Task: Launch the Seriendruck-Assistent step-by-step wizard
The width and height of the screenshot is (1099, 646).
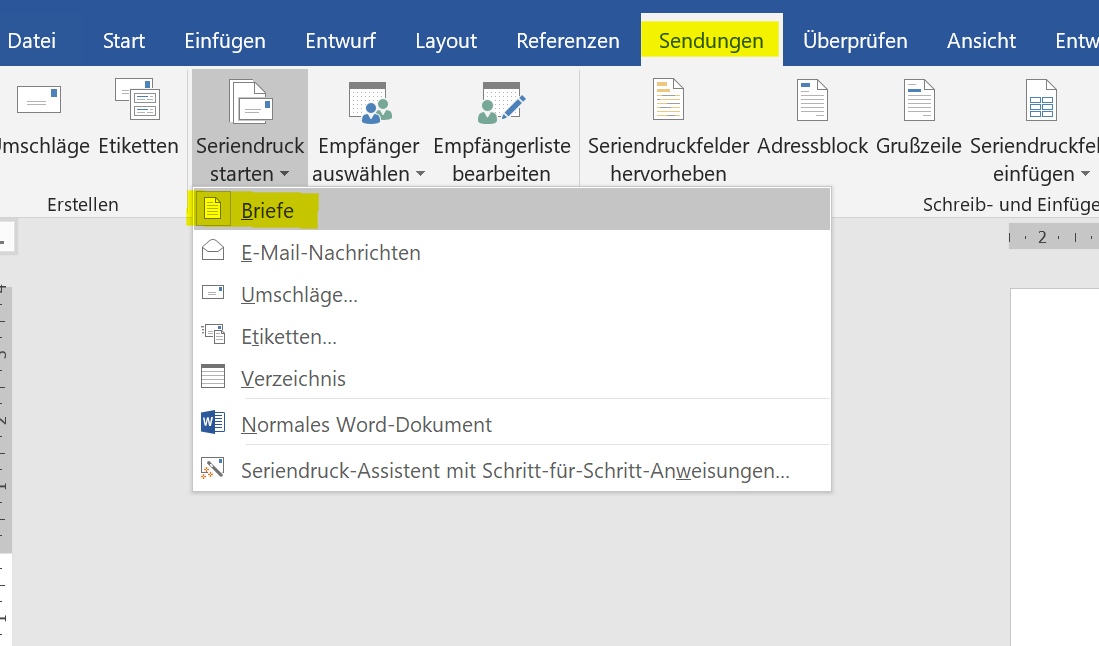Action: tap(512, 469)
